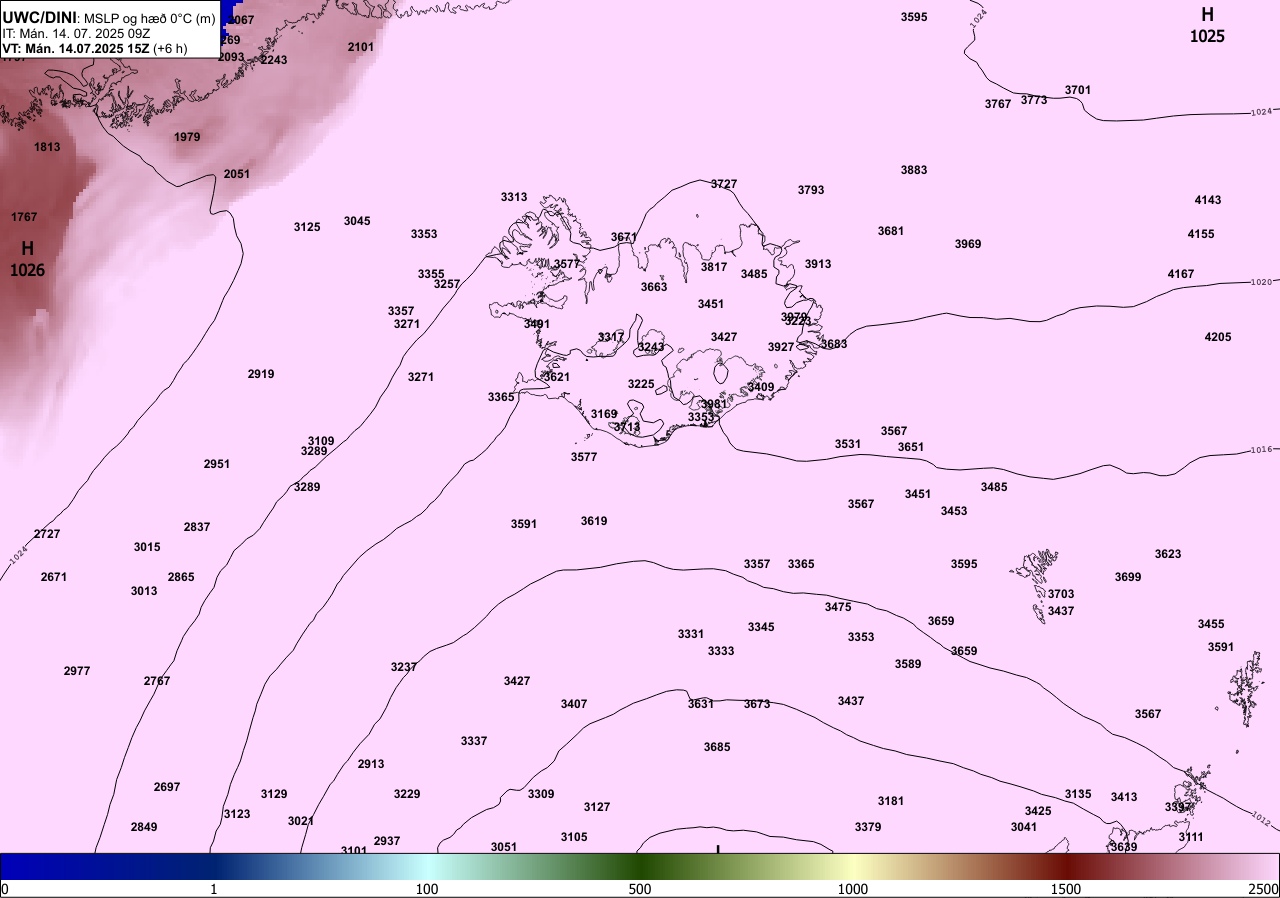Click the title text "UWC/DINI: MSLP og hæð 0°C (m)"

(108, 18)
